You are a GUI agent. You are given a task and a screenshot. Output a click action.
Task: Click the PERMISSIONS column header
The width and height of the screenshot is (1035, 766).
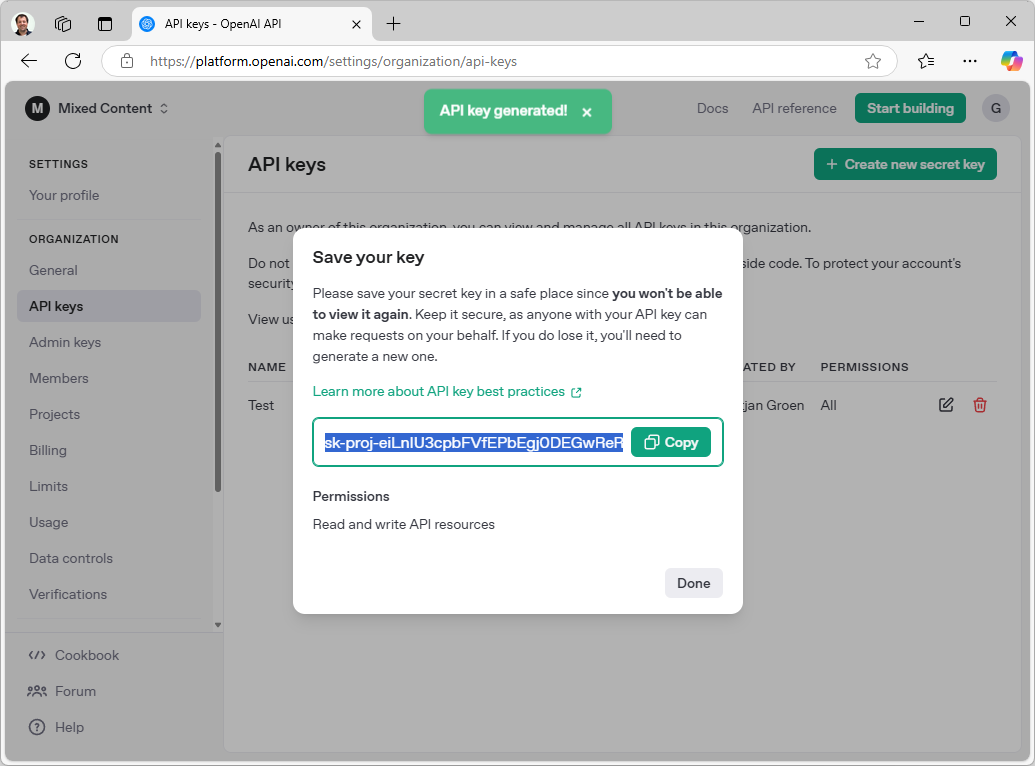coord(864,367)
